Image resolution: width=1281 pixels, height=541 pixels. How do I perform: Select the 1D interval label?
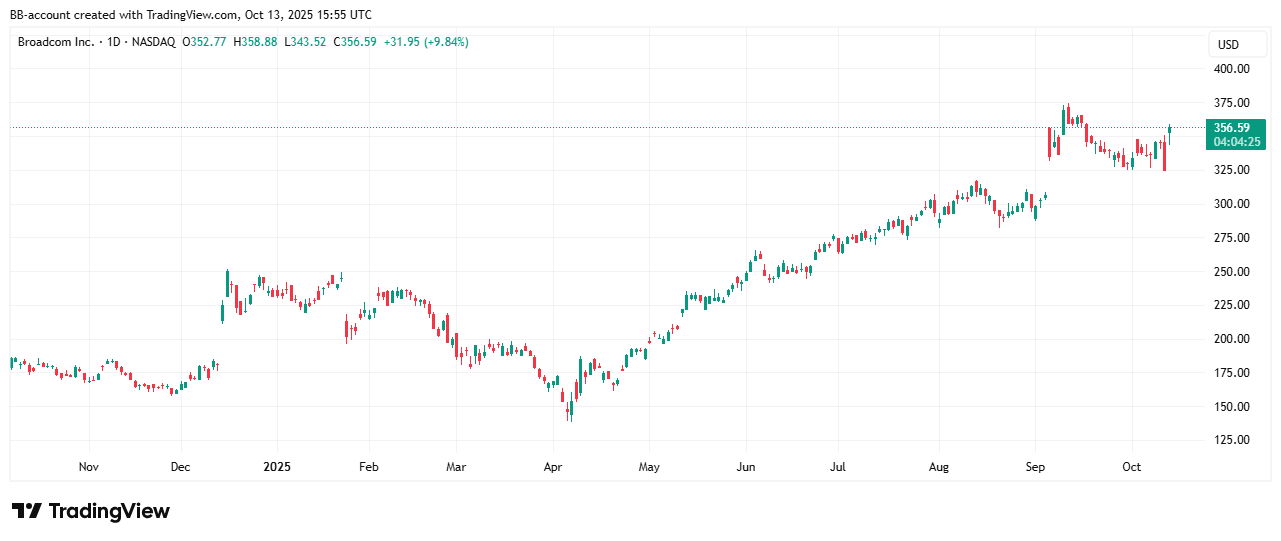tap(114, 42)
